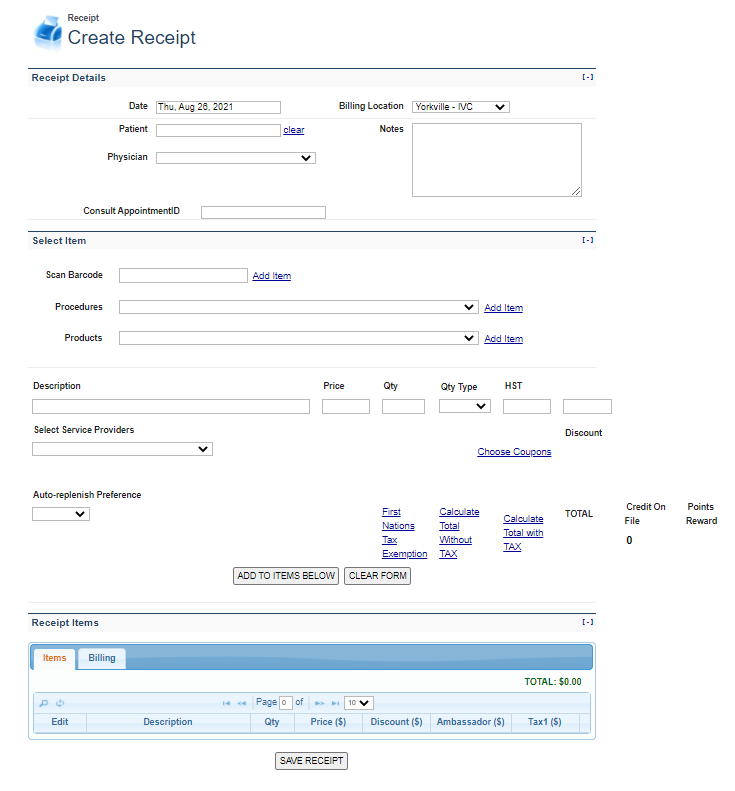Click the Create Receipt printer icon
Image resolution: width=735 pixels, height=791 pixels.
coord(47,32)
